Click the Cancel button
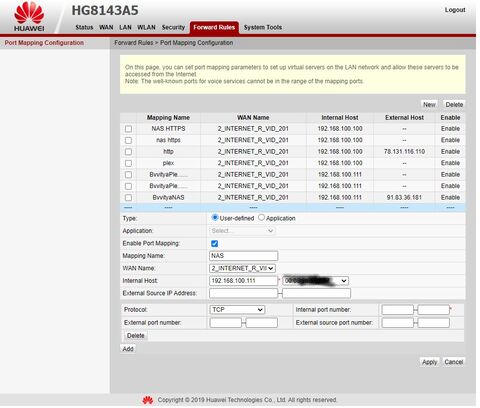This screenshot has width=480, height=408. pyautogui.click(x=454, y=362)
